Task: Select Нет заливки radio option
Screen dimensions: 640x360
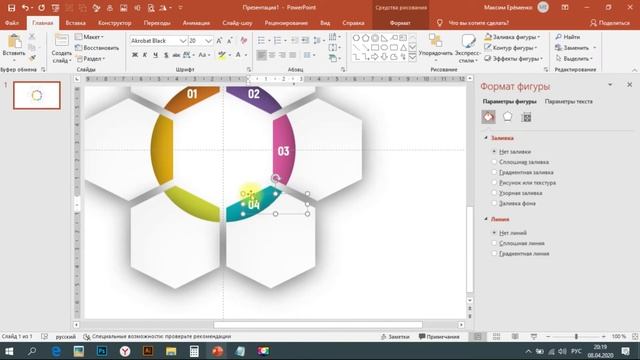Action: (494, 151)
